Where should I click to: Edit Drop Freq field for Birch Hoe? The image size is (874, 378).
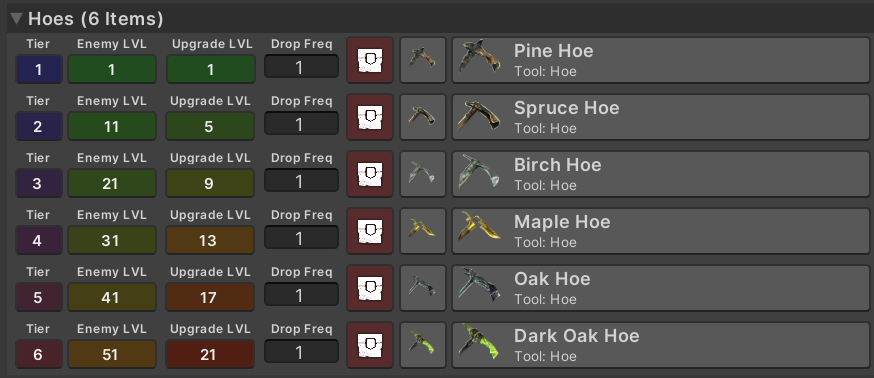coord(301,181)
